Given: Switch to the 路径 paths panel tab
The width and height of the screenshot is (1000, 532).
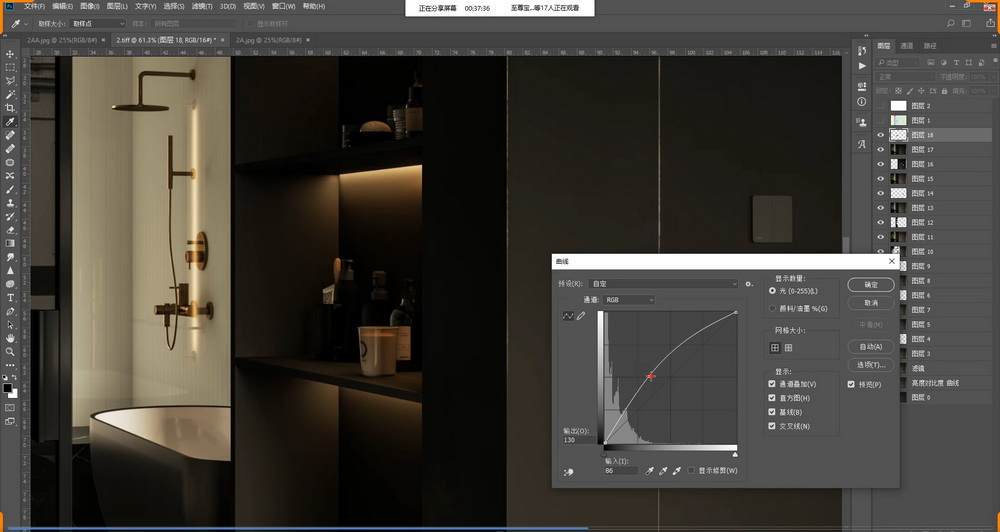Looking at the screenshot, I should click(930, 46).
